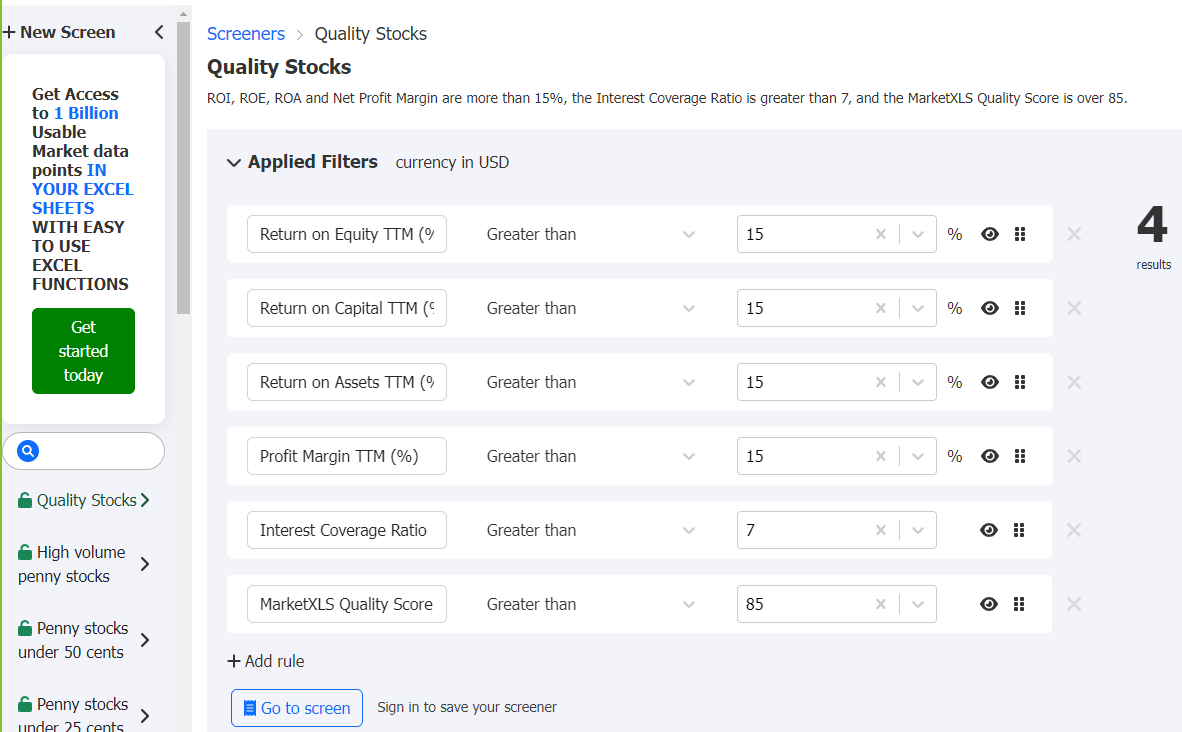Toggle the eye icon on the Interest Coverage Ratio filter
The width and height of the screenshot is (1182, 732).
(989, 530)
